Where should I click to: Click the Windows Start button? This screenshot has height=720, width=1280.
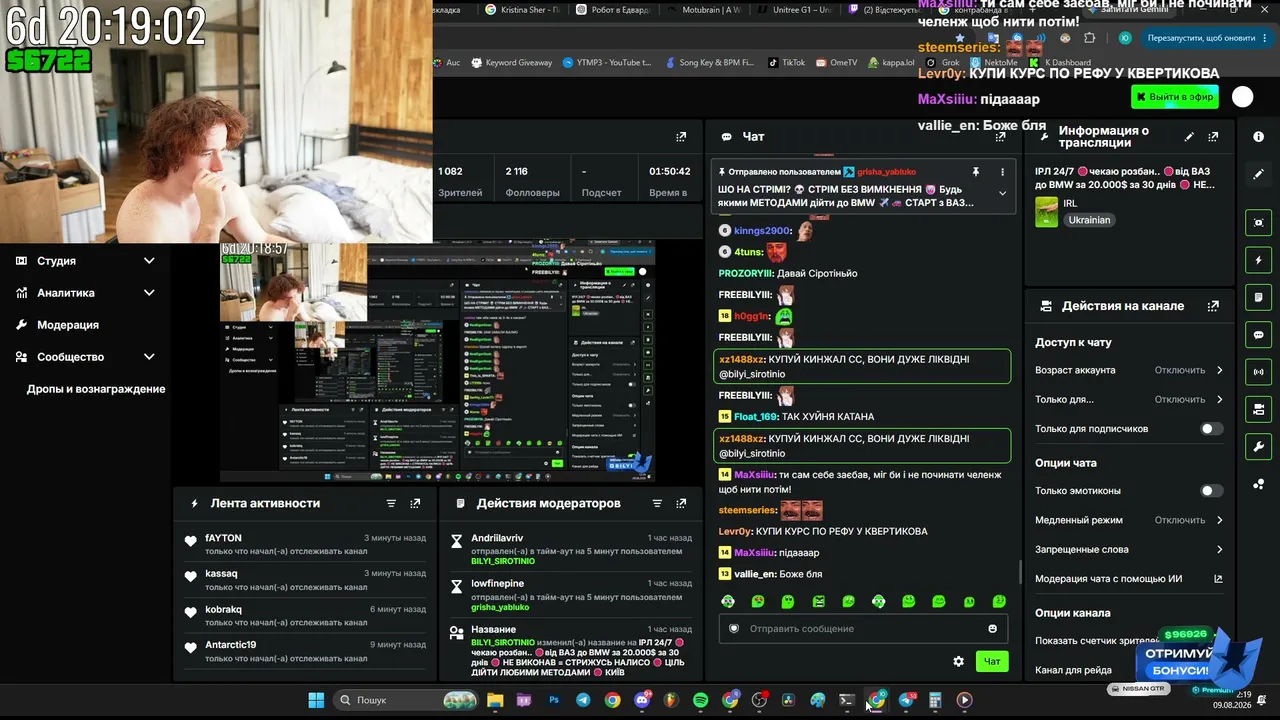click(x=316, y=701)
